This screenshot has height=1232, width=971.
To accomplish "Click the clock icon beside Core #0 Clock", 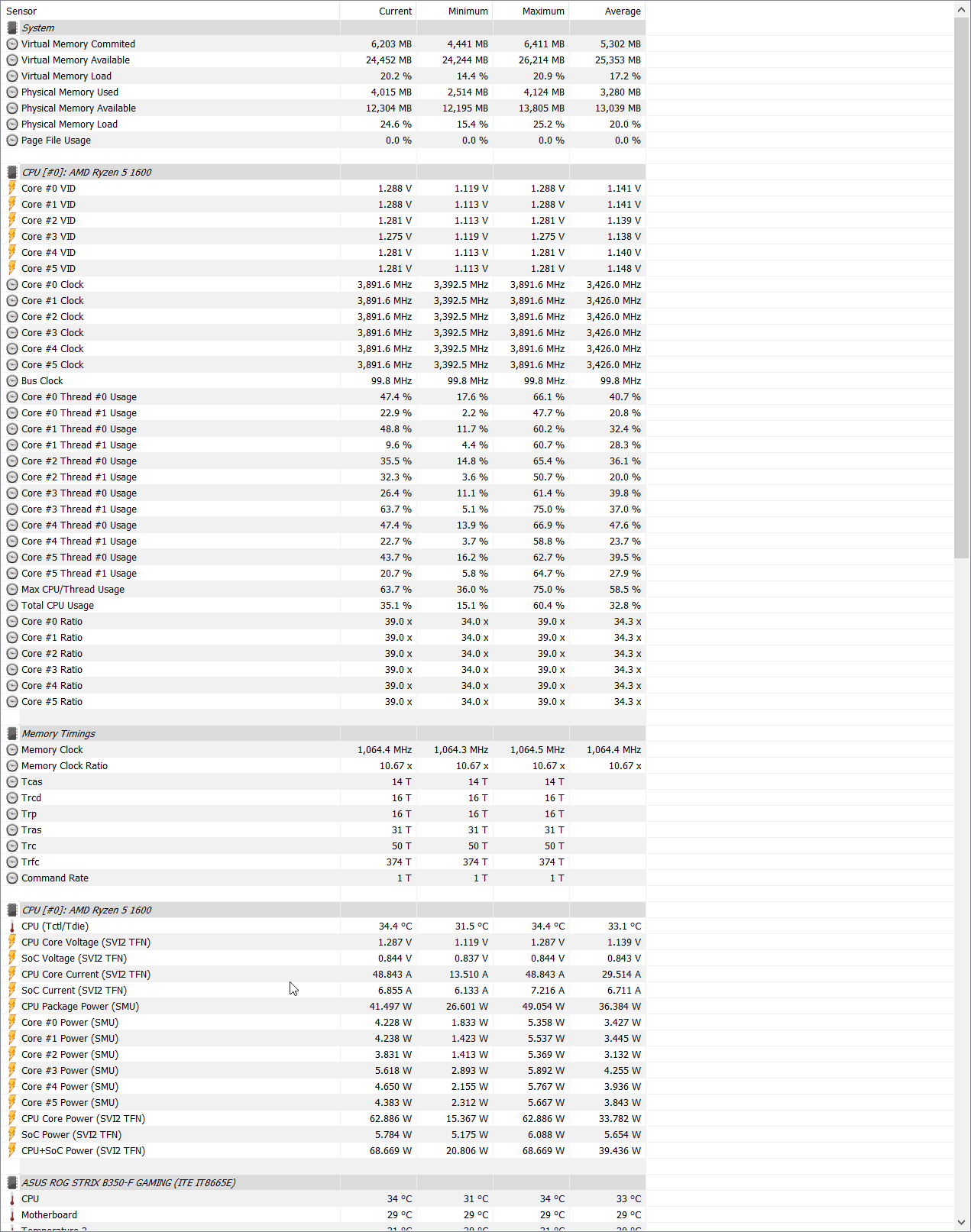I will [x=12, y=285].
